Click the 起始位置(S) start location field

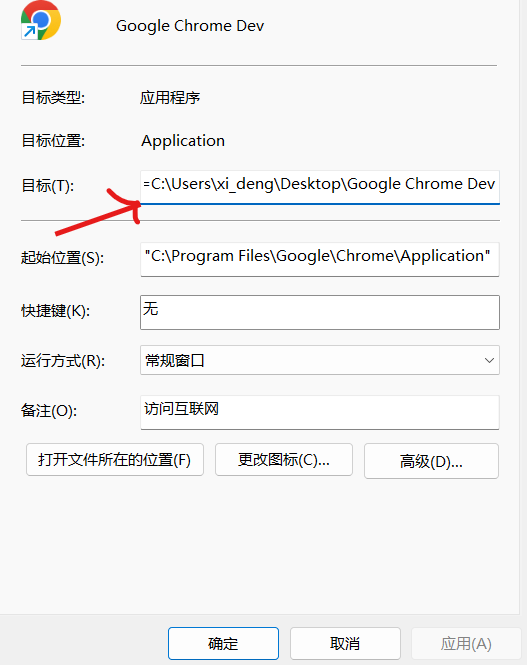[x=320, y=259]
